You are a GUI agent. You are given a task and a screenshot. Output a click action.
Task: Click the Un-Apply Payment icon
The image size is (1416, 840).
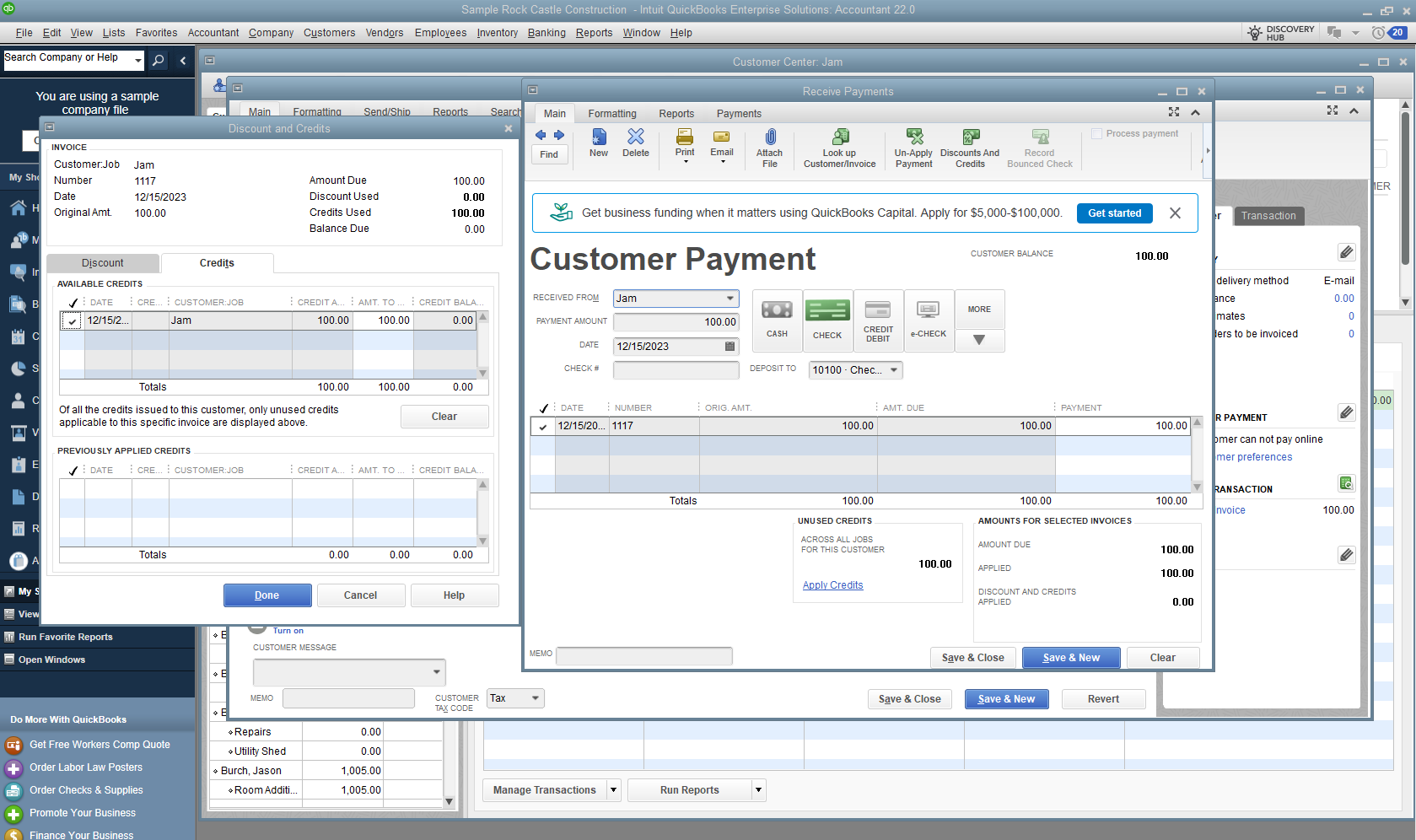(913, 137)
